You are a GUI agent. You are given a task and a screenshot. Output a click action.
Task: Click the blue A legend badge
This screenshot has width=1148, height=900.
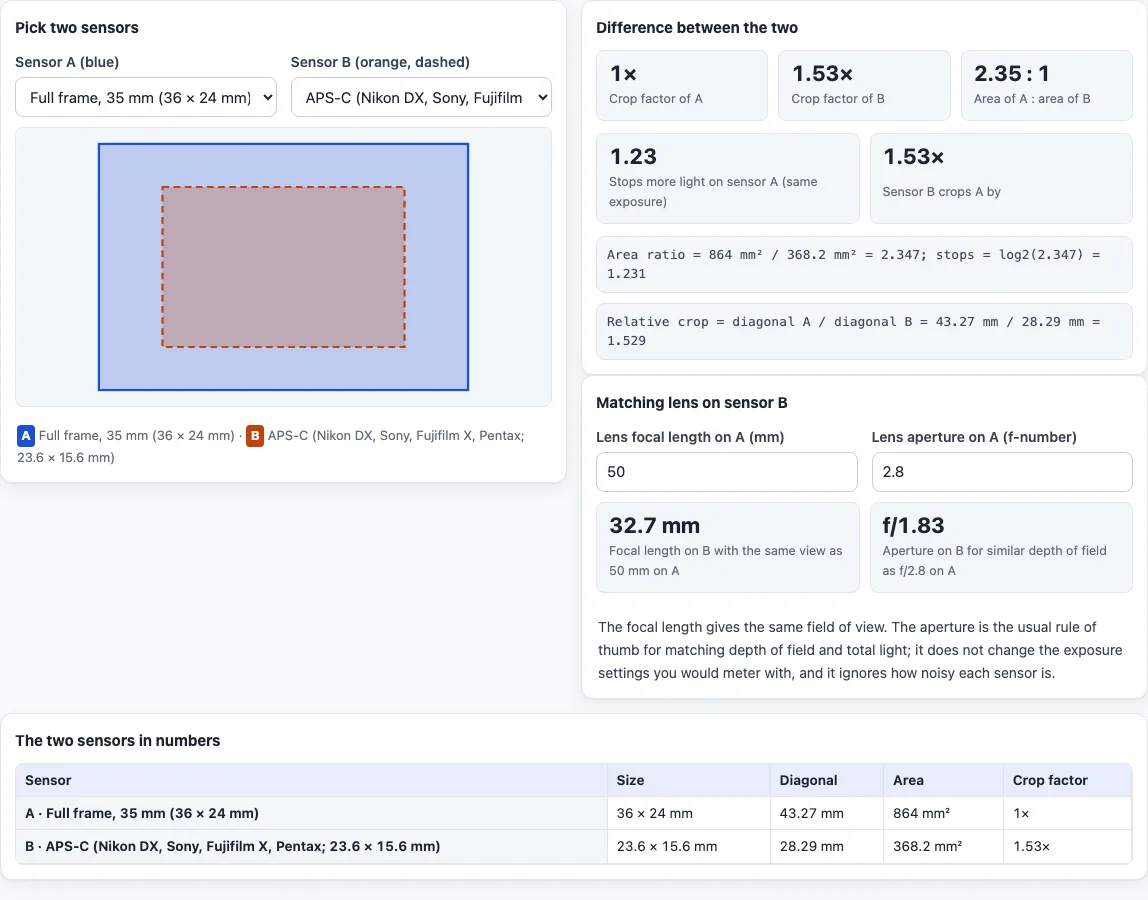tap(26, 436)
